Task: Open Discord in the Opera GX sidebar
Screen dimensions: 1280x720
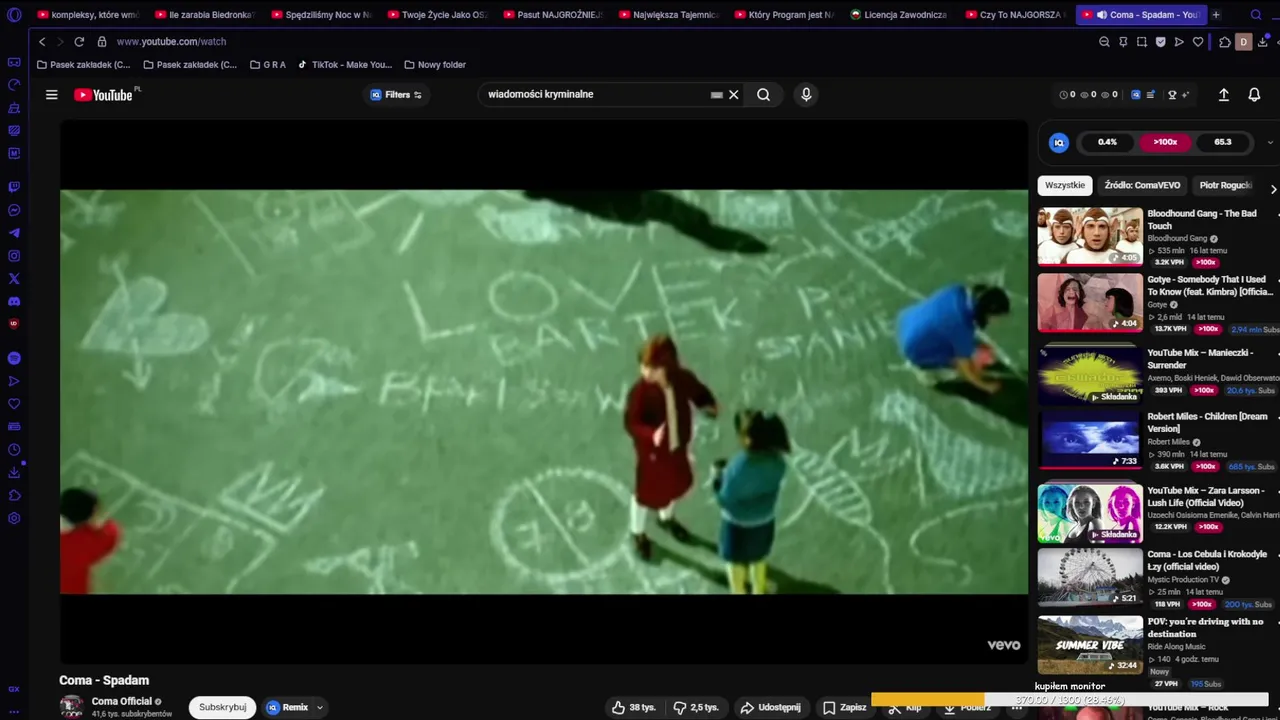Action: [14, 301]
